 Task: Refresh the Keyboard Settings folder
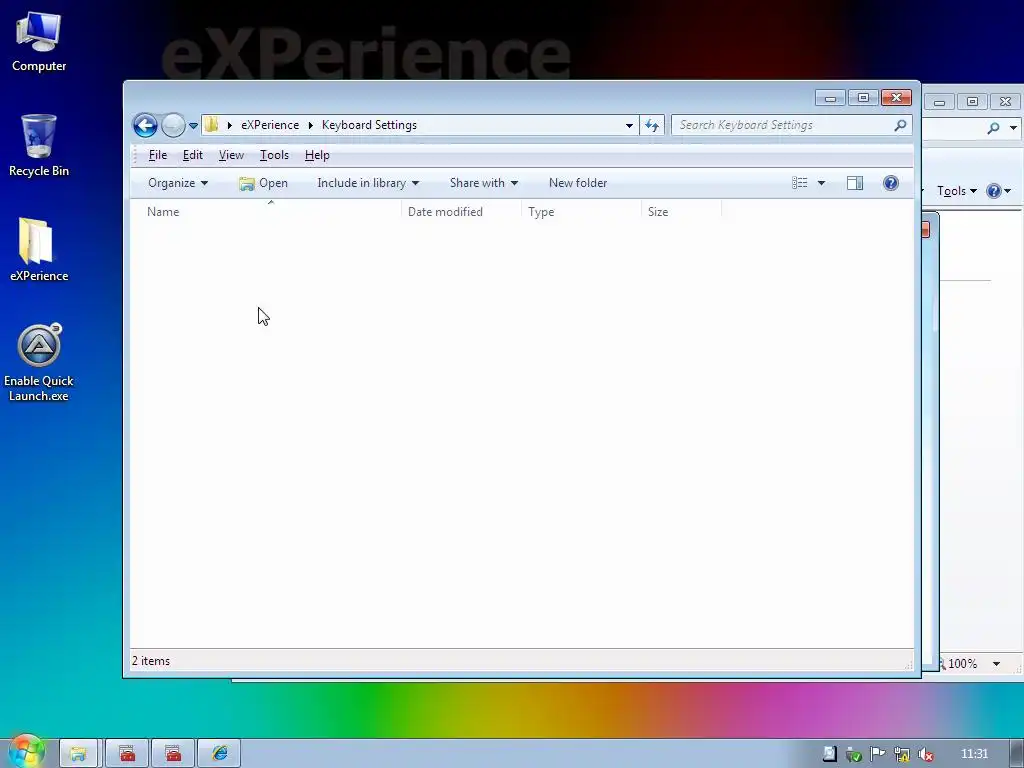click(652, 125)
